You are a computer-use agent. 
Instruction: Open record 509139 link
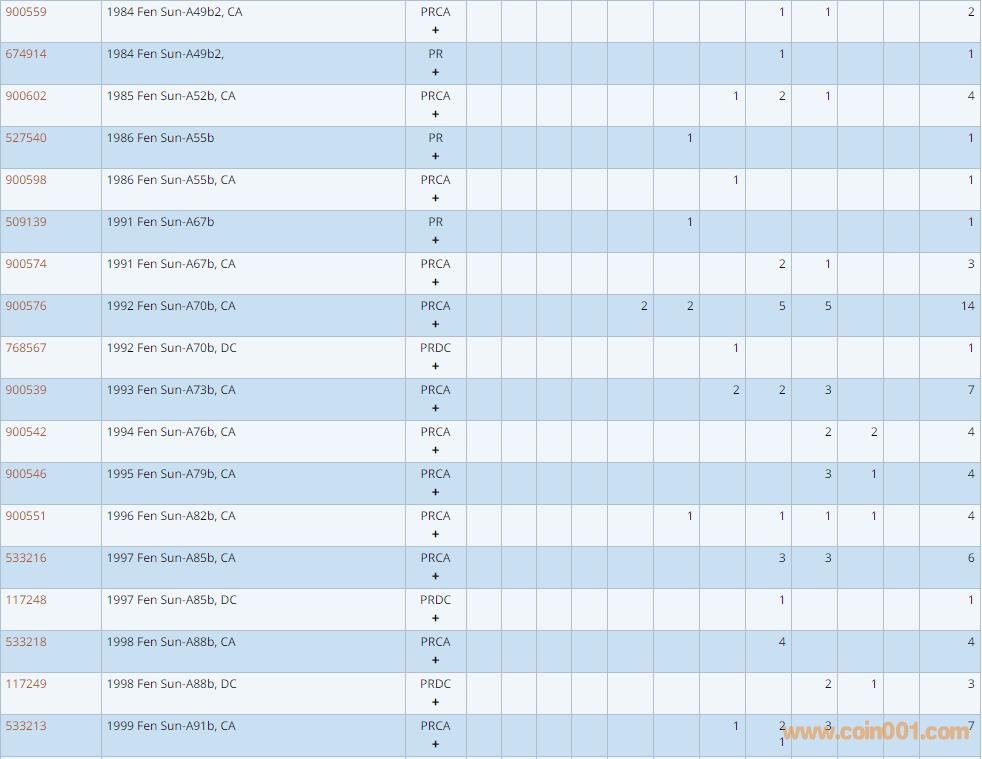(x=26, y=222)
